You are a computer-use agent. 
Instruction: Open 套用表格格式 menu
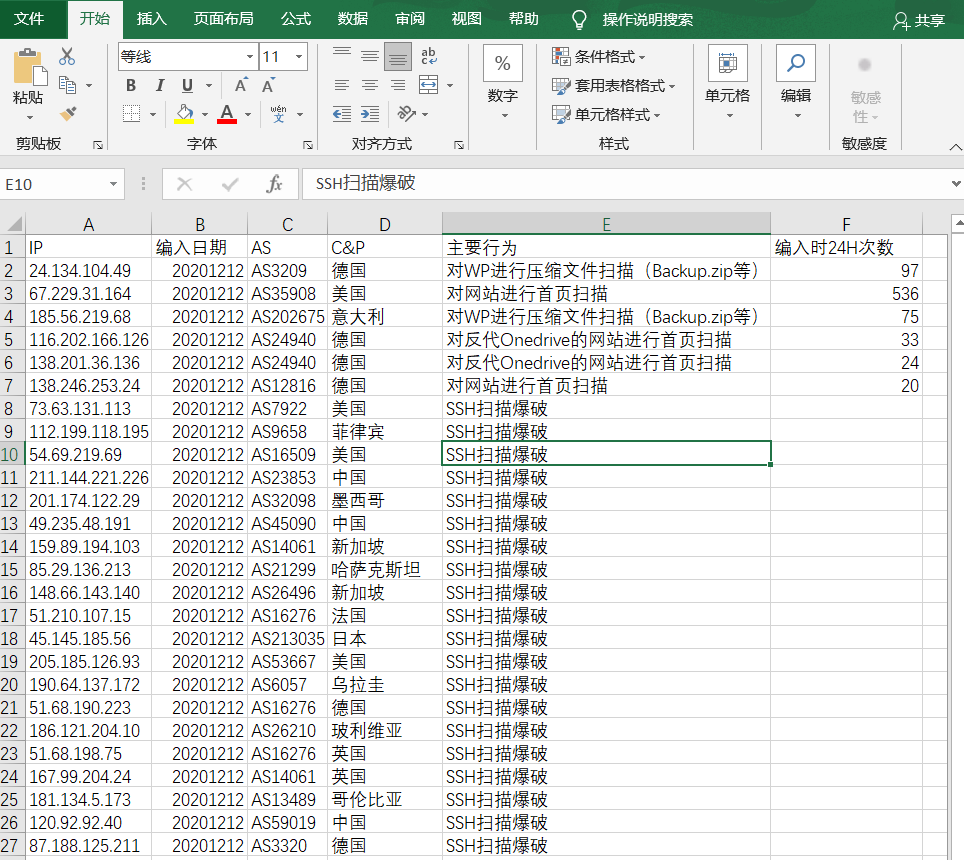[x=613, y=85]
